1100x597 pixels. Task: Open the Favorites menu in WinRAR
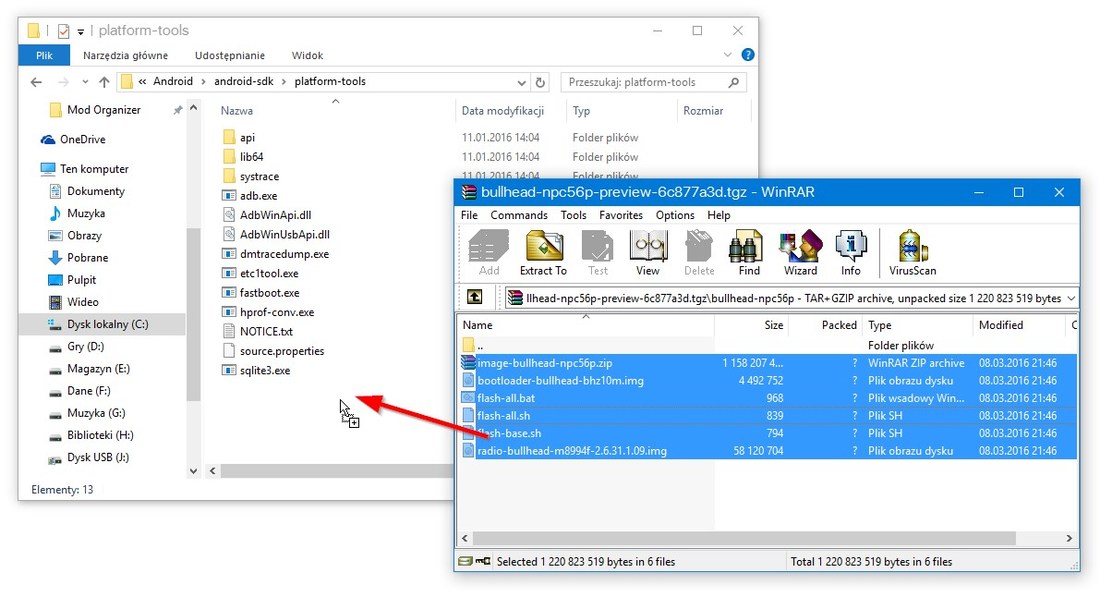tap(621, 215)
